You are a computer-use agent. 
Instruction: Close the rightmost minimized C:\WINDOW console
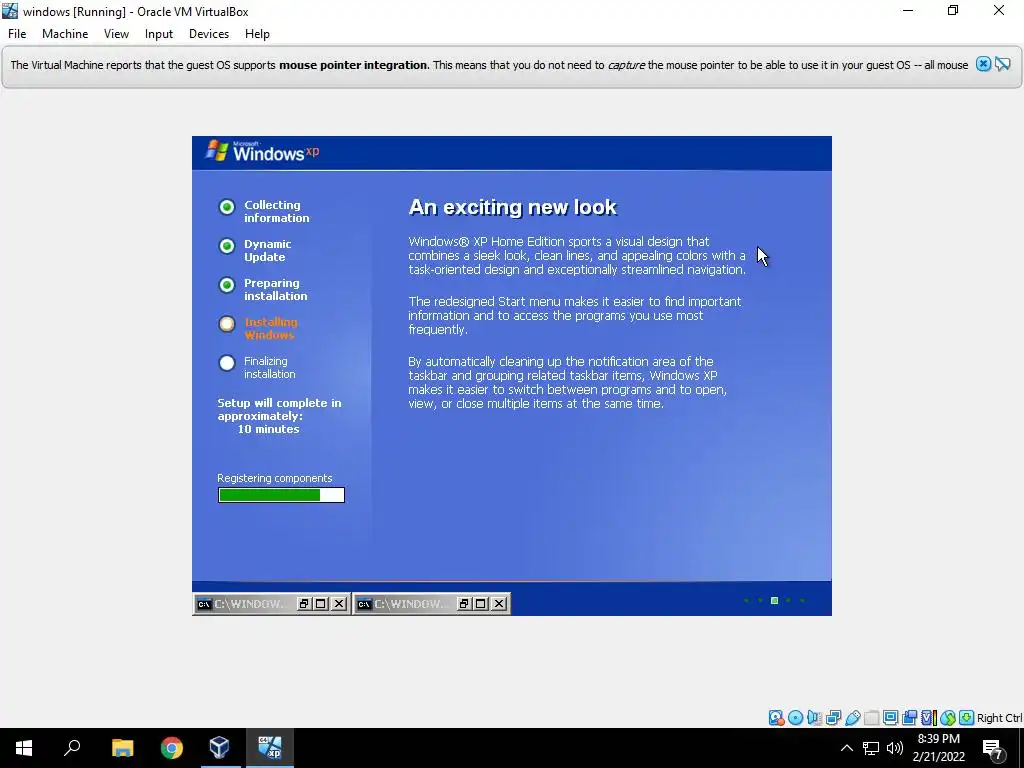pyautogui.click(x=498, y=604)
